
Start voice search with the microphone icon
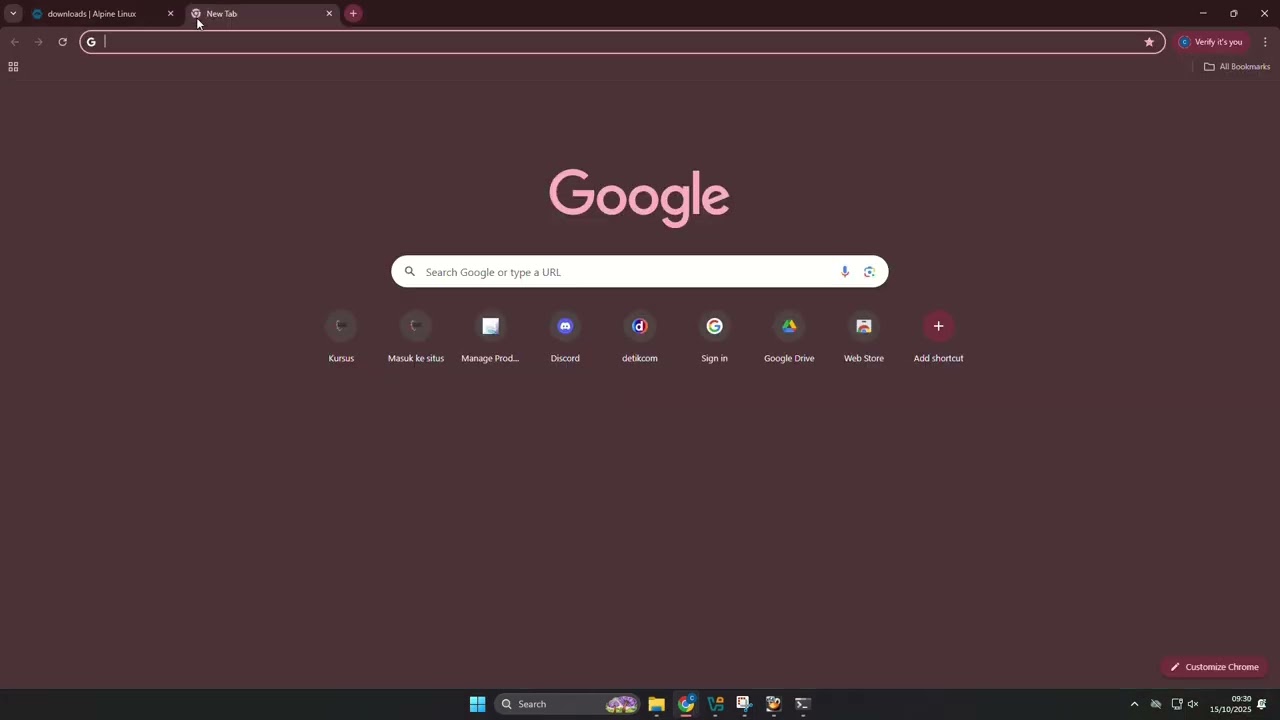pos(845,272)
